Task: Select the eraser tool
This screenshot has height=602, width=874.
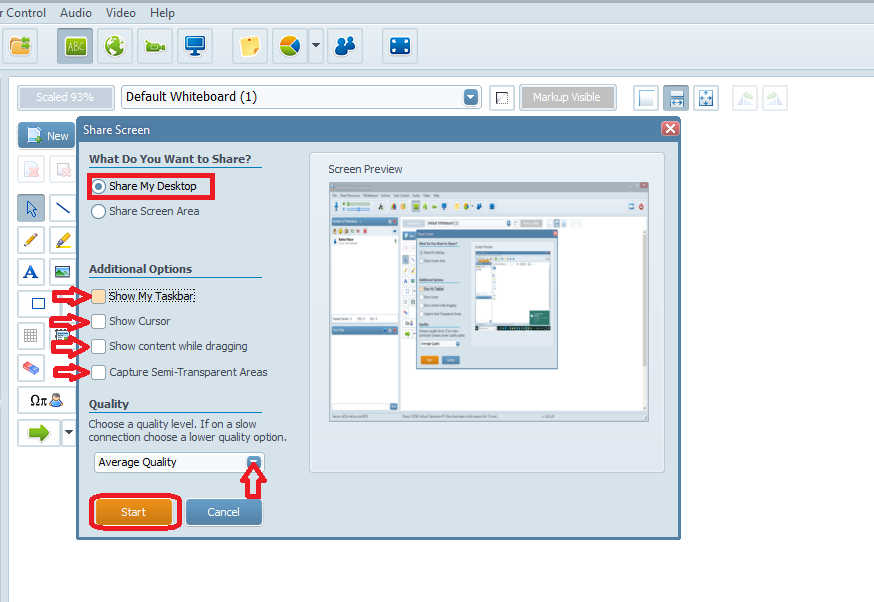Action: [x=30, y=368]
